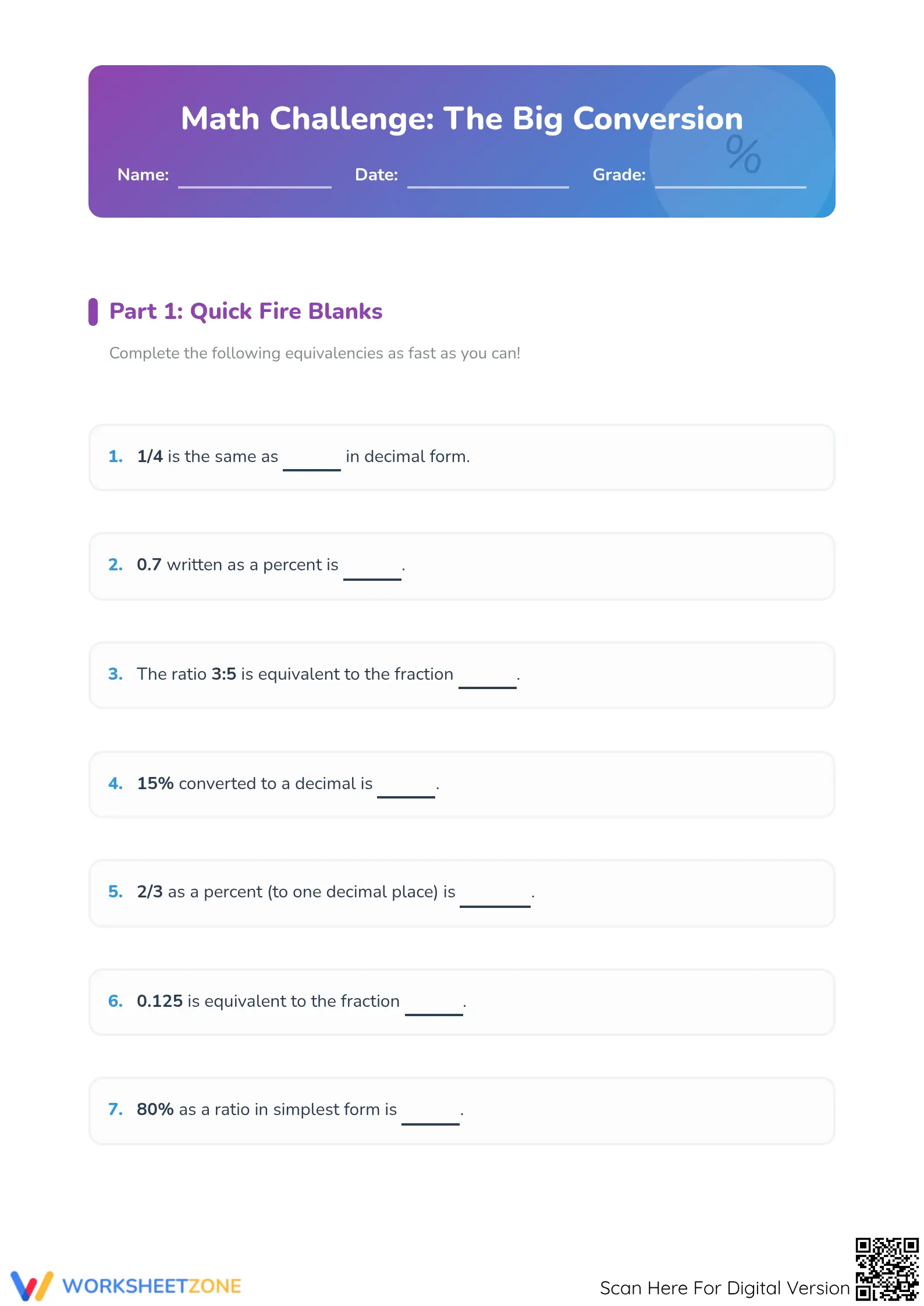The width and height of the screenshot is (924, 1306).
Task: Click "Scan Here For Digital Version" text
Action: point(724,1287)
